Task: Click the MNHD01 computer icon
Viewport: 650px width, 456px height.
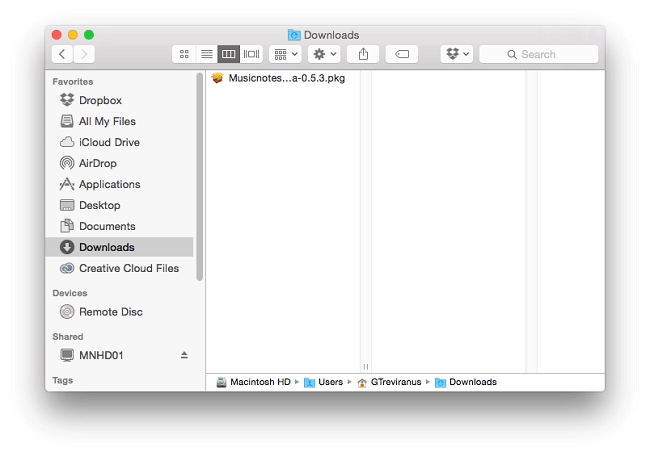Action: (x=67, y=355)
